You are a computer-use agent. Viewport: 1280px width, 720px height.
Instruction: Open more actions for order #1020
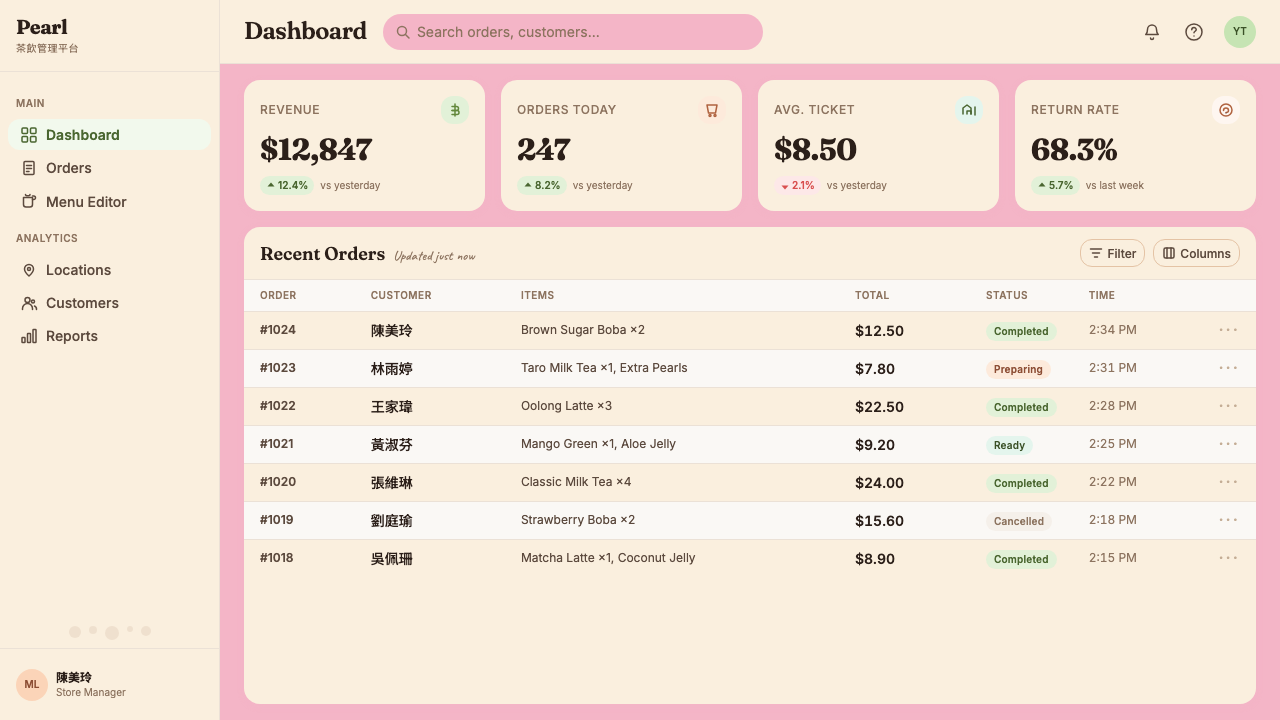1228,482
